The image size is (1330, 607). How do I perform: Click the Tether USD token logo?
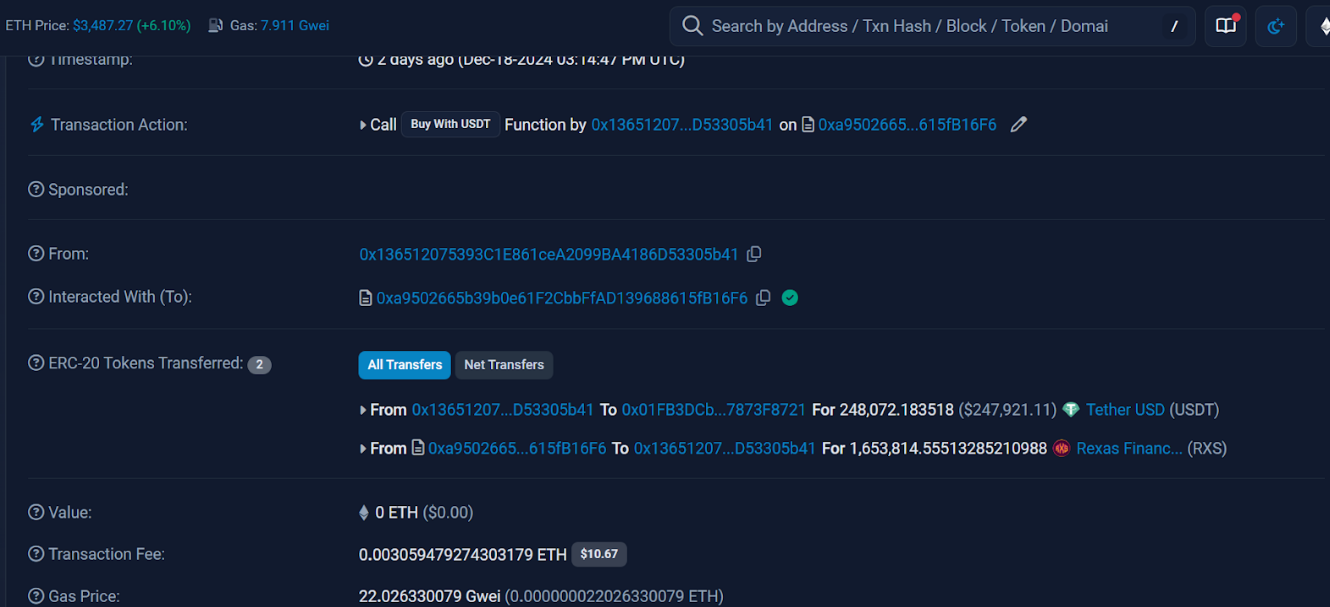tap(1072, 409)
